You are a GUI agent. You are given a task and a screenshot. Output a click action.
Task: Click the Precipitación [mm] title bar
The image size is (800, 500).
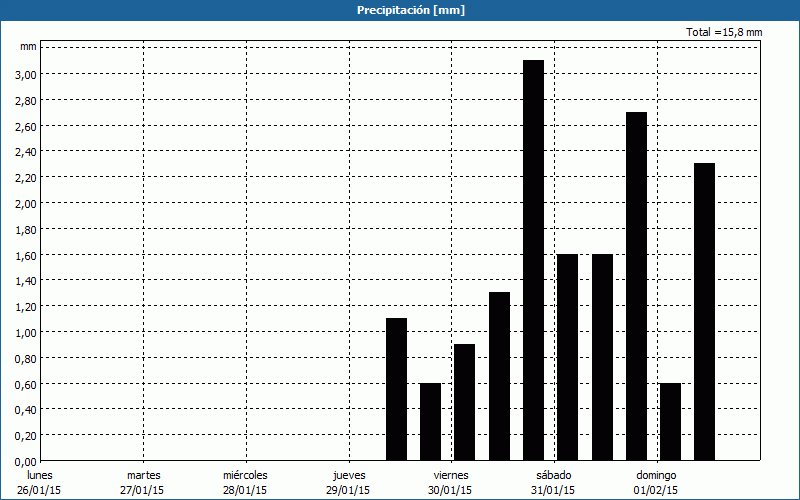pyautogui.click(x=400, y=10)
